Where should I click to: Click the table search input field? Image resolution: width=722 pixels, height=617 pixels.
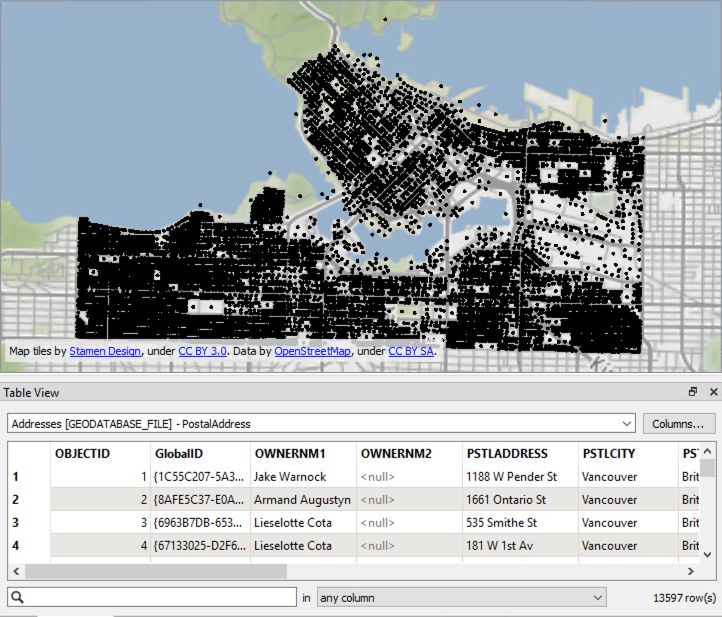point(152,597)
